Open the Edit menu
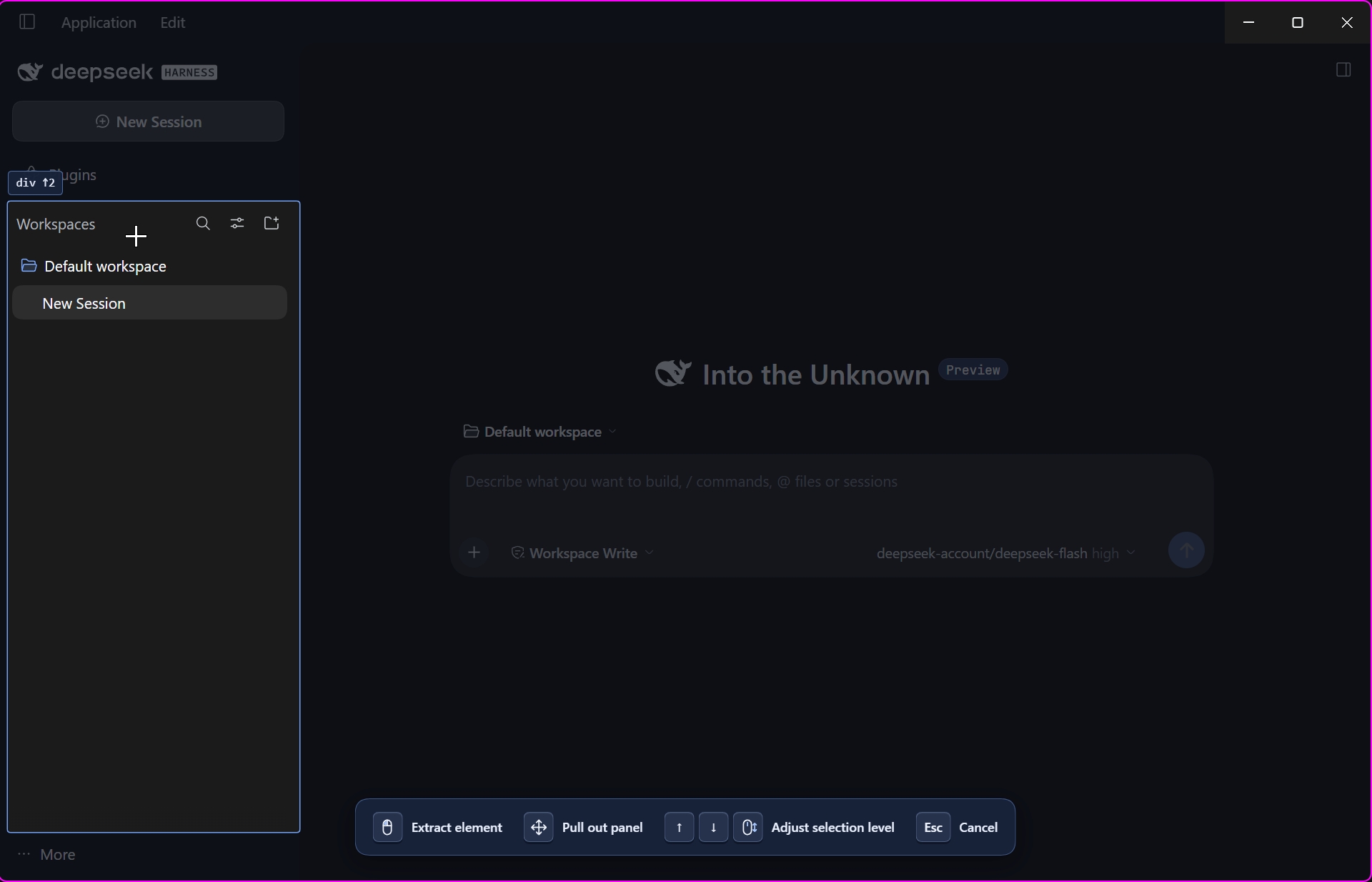 pos(173,22)
